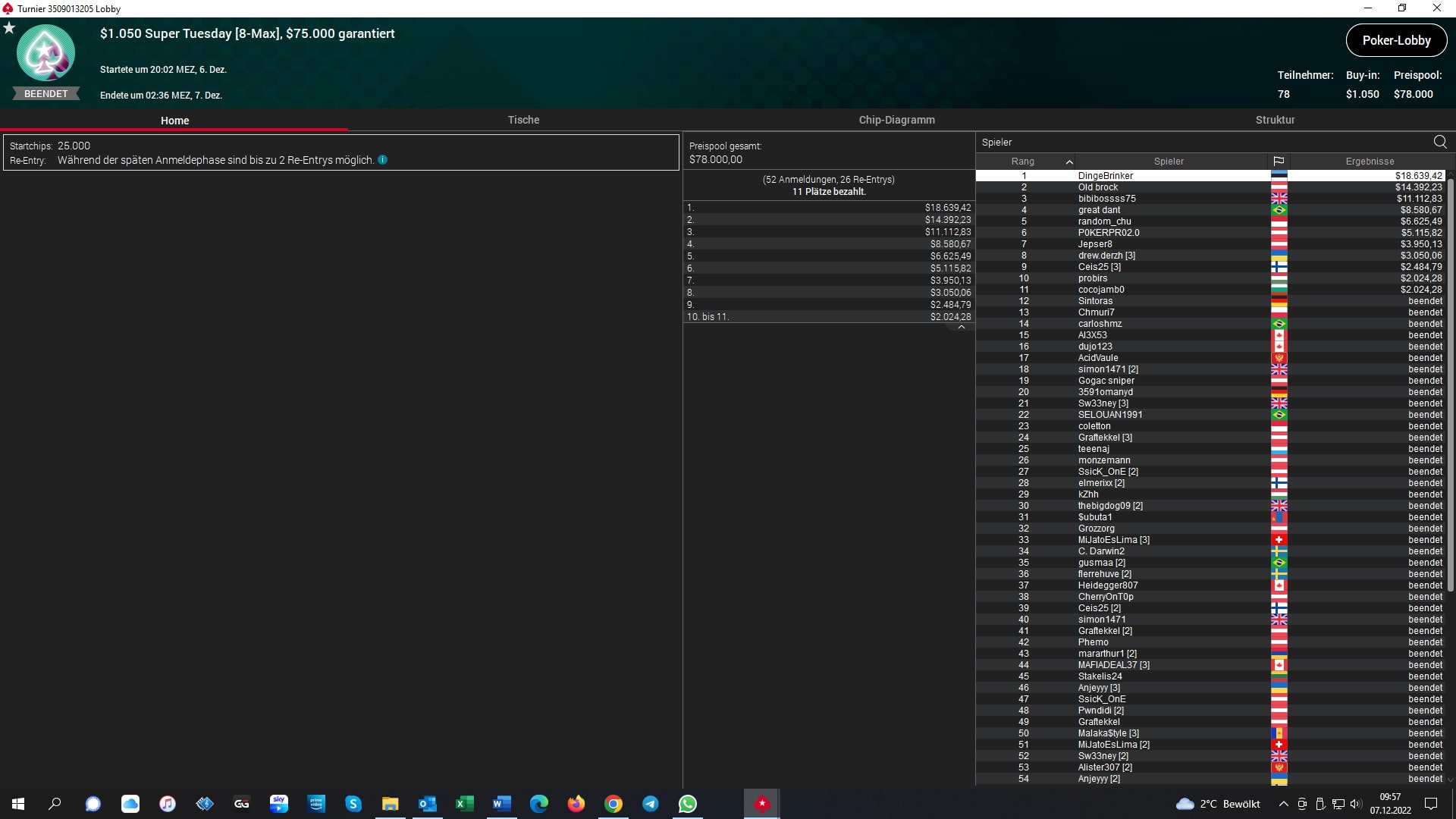Open WhatsApp in the taskbar

coord(687,804)
